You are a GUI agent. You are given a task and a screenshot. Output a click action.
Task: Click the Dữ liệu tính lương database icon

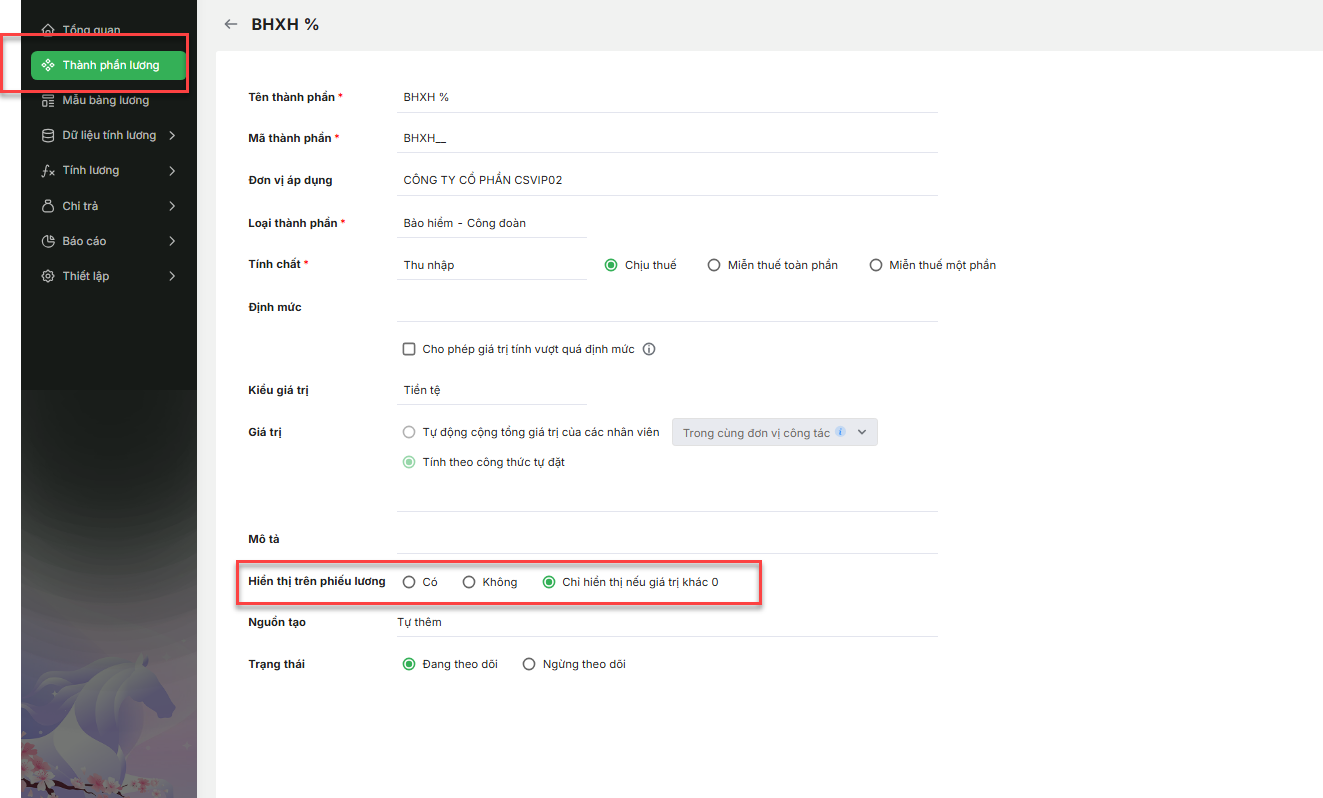(x=47, y=135)
